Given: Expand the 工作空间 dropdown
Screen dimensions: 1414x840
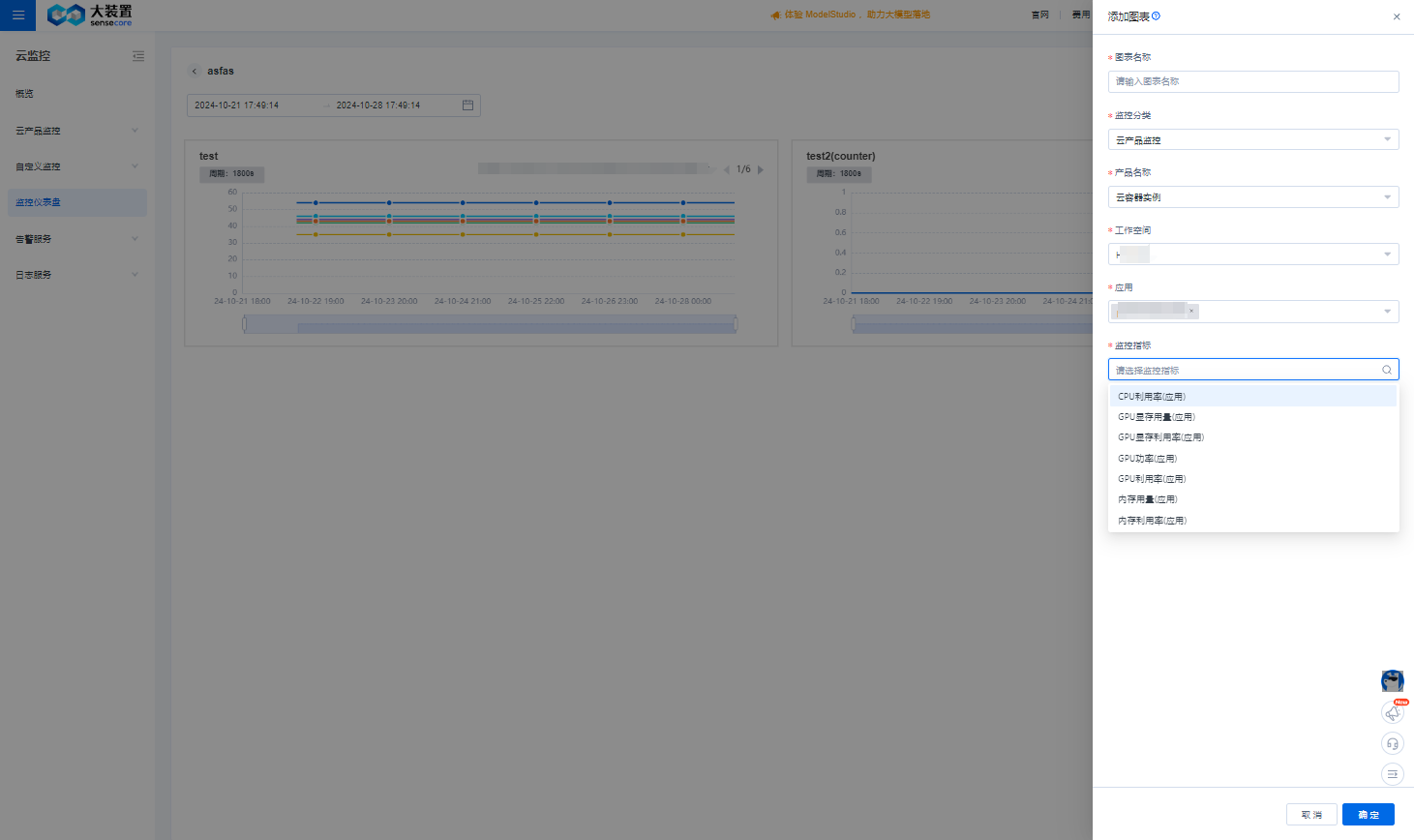Looking at the screenshot, I should [x=1252, y=255].
